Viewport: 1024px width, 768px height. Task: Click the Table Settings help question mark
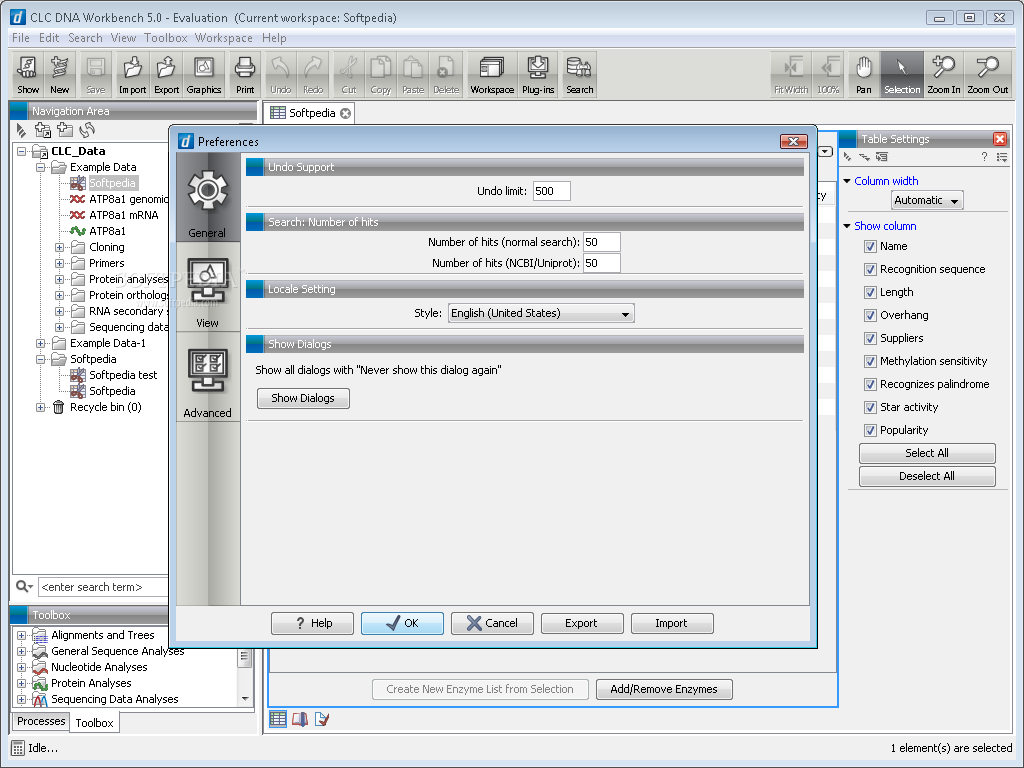coord(984,157)
